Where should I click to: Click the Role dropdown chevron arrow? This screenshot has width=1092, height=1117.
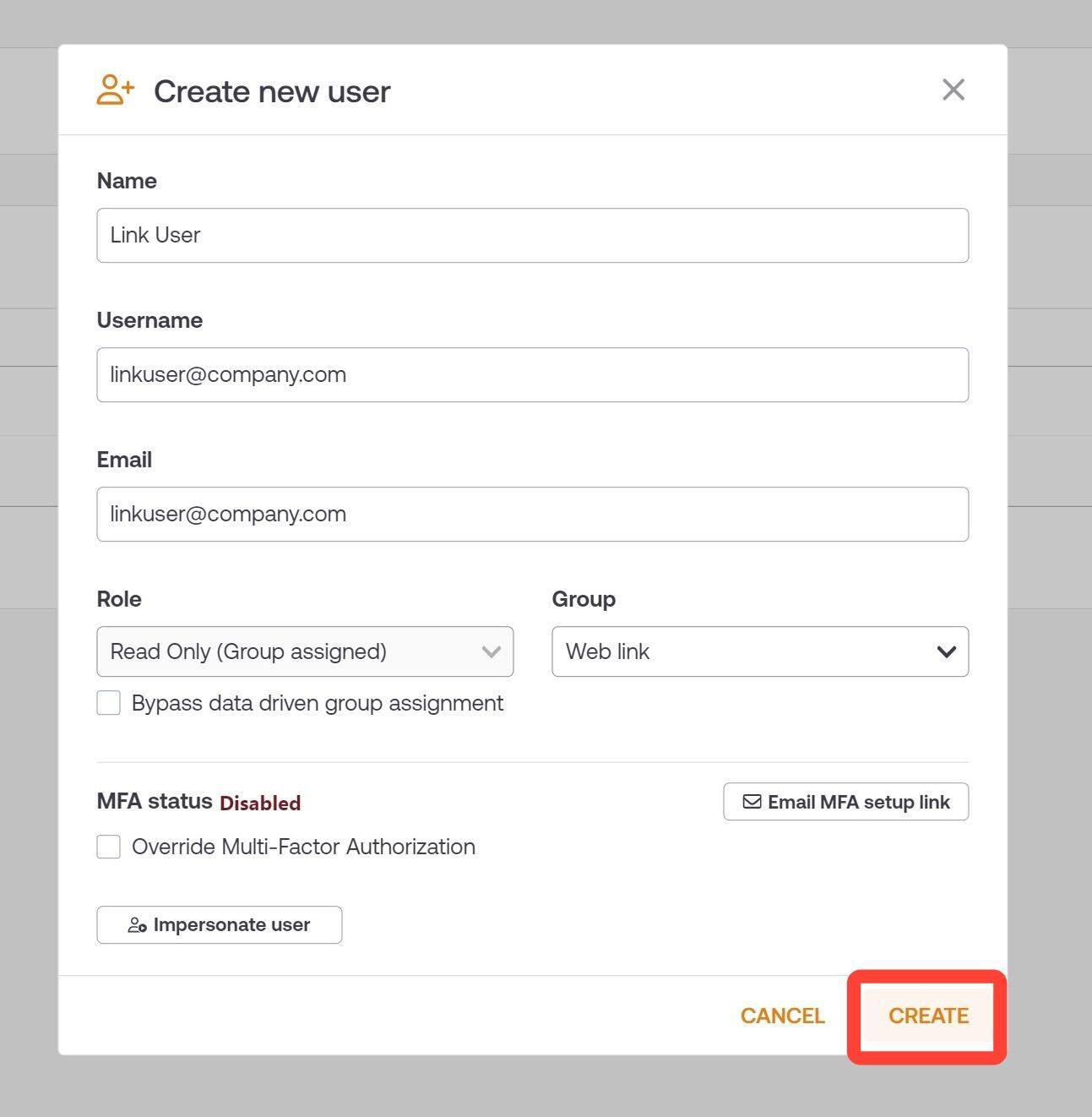click(492, 651)
